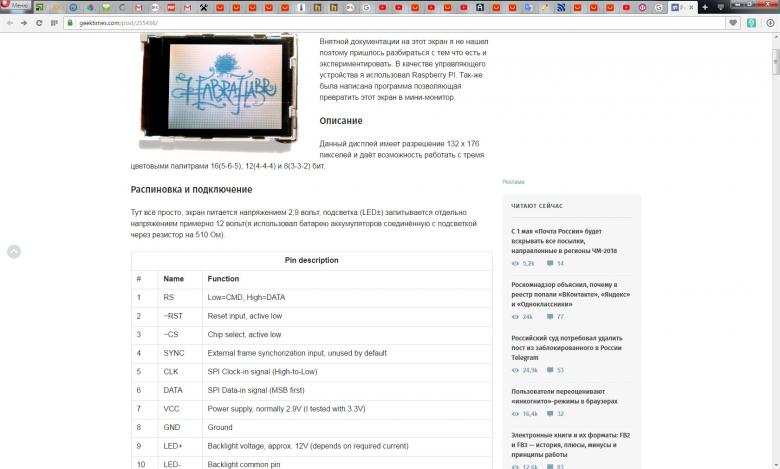Click the 'Backlight common pin' cell
Screen dimensions: 780x469
(347, 464)
